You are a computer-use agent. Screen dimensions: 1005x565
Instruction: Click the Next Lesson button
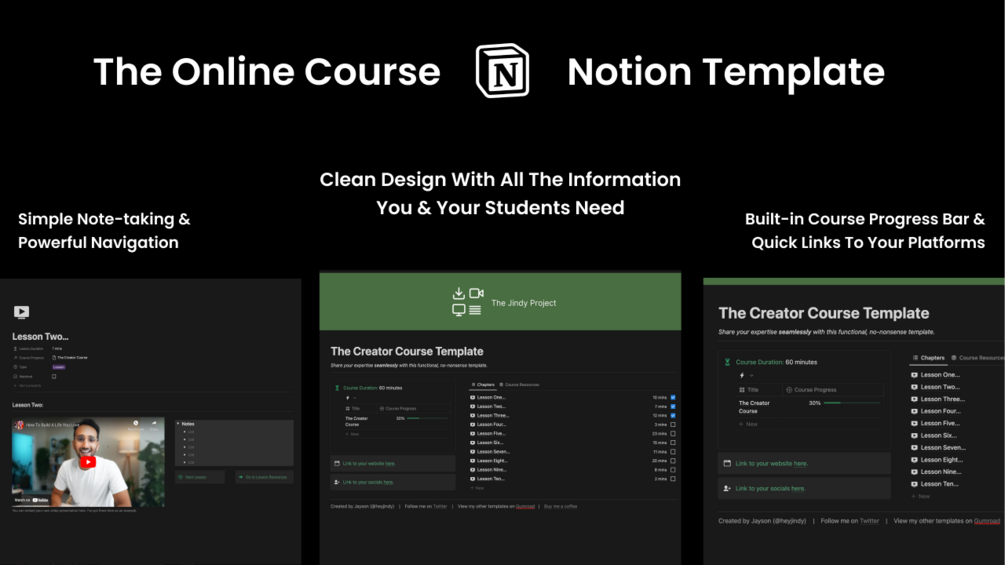pyautogui.click(x=200, y=477)
